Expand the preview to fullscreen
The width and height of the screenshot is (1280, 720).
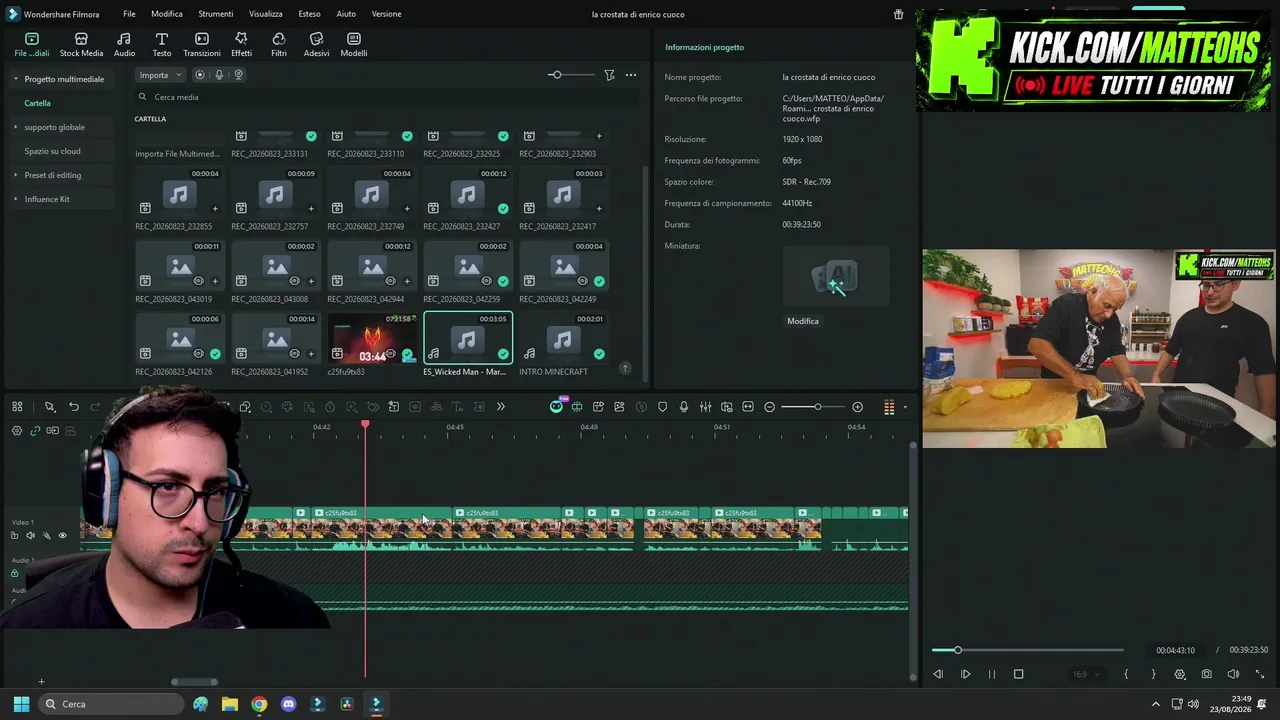pyautogui.click(x=1260, y=674)
